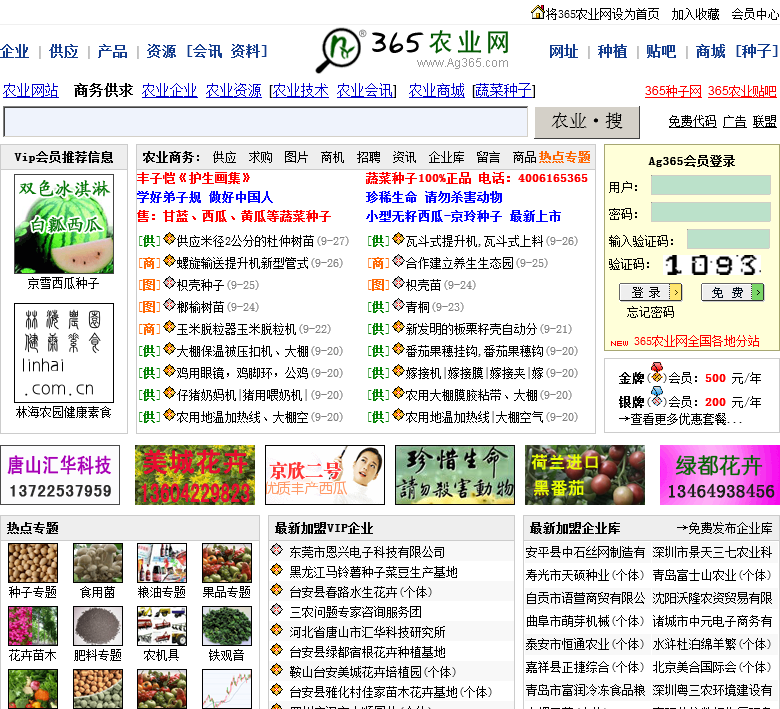Open the 肥料专题 fertilizer thumbnail
Screen dimensions: 780x709
98,626
